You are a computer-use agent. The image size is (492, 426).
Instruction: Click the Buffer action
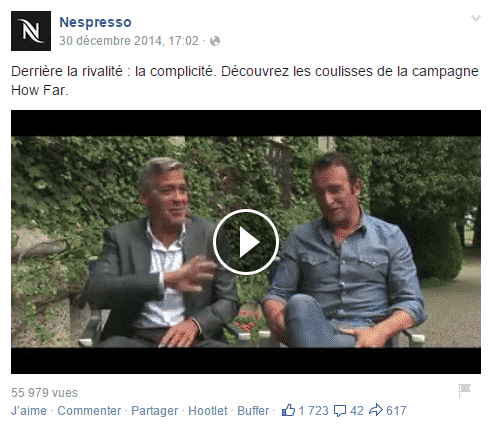tap(253, 411)
